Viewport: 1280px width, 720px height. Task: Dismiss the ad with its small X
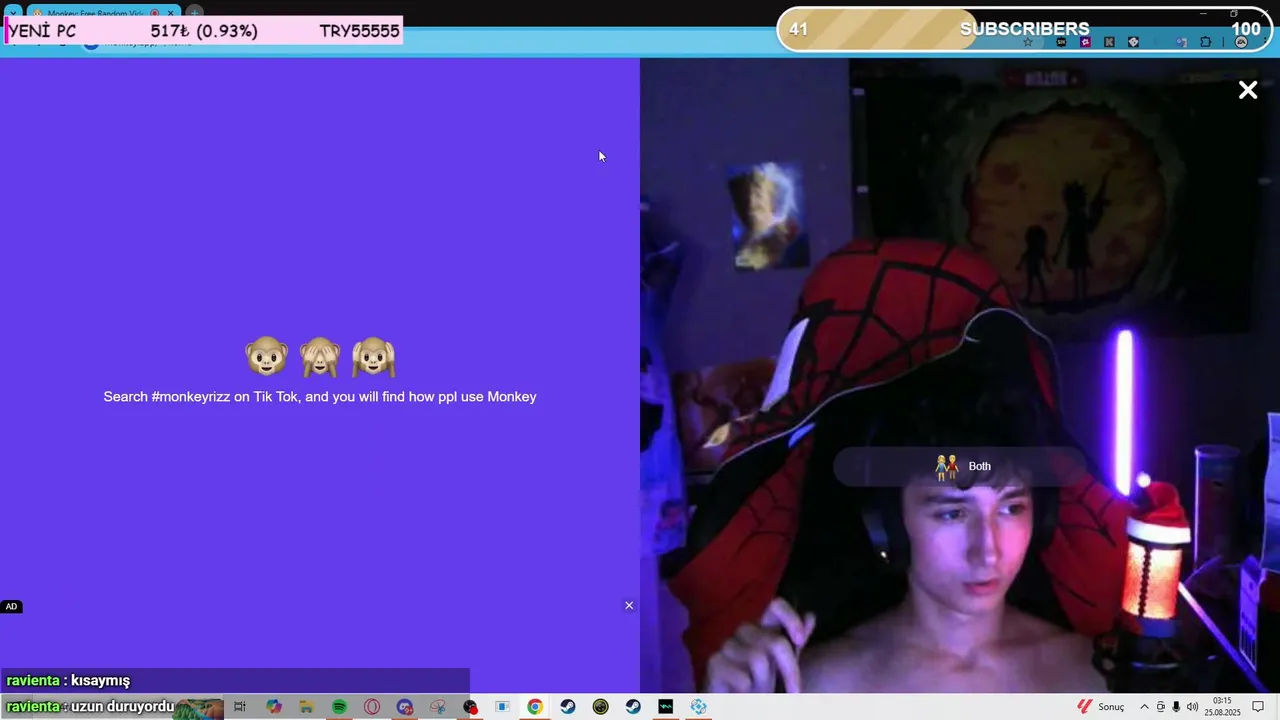tap(629, 605)
